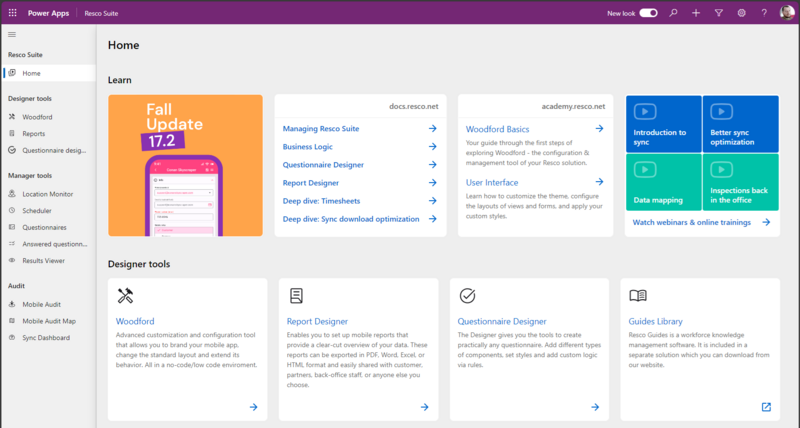Screen dimensions: 800x428
Task: Go to Sync Dashboard in Audit section
Action: pyautogui.click(x=45, y=338)
